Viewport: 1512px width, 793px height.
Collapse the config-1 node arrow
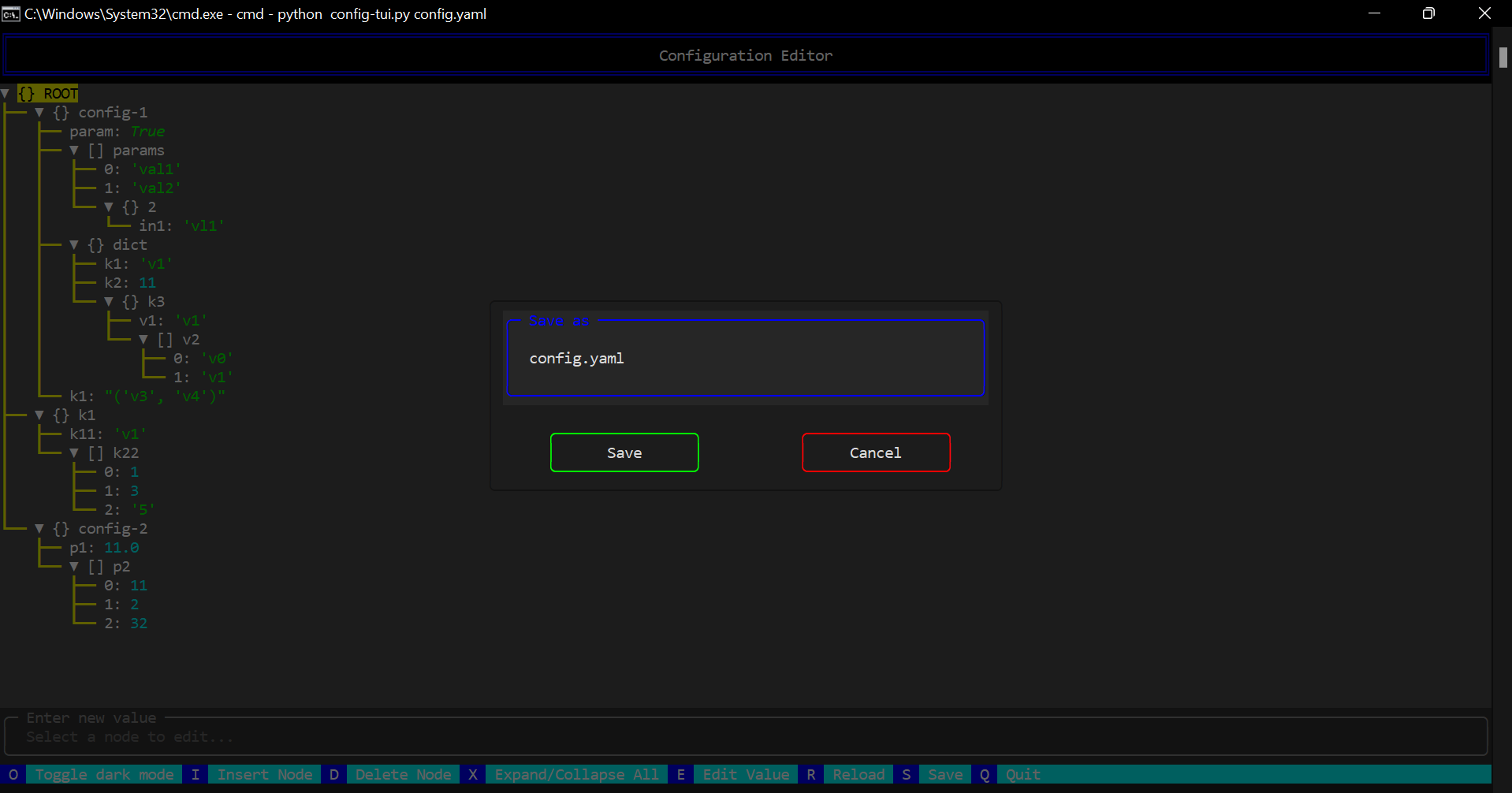pos(39,113)
